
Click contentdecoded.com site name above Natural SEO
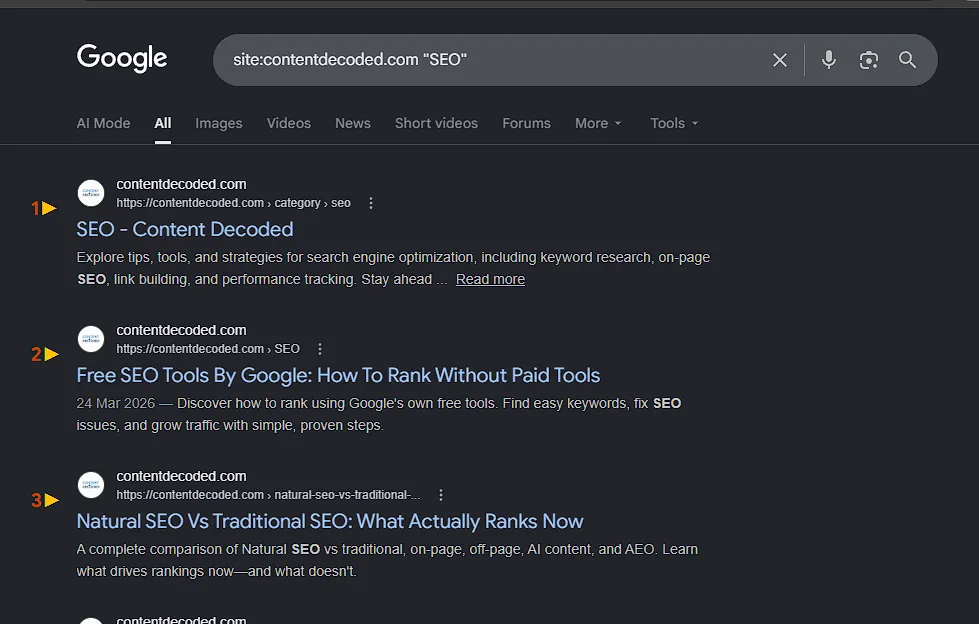[181, 476]
